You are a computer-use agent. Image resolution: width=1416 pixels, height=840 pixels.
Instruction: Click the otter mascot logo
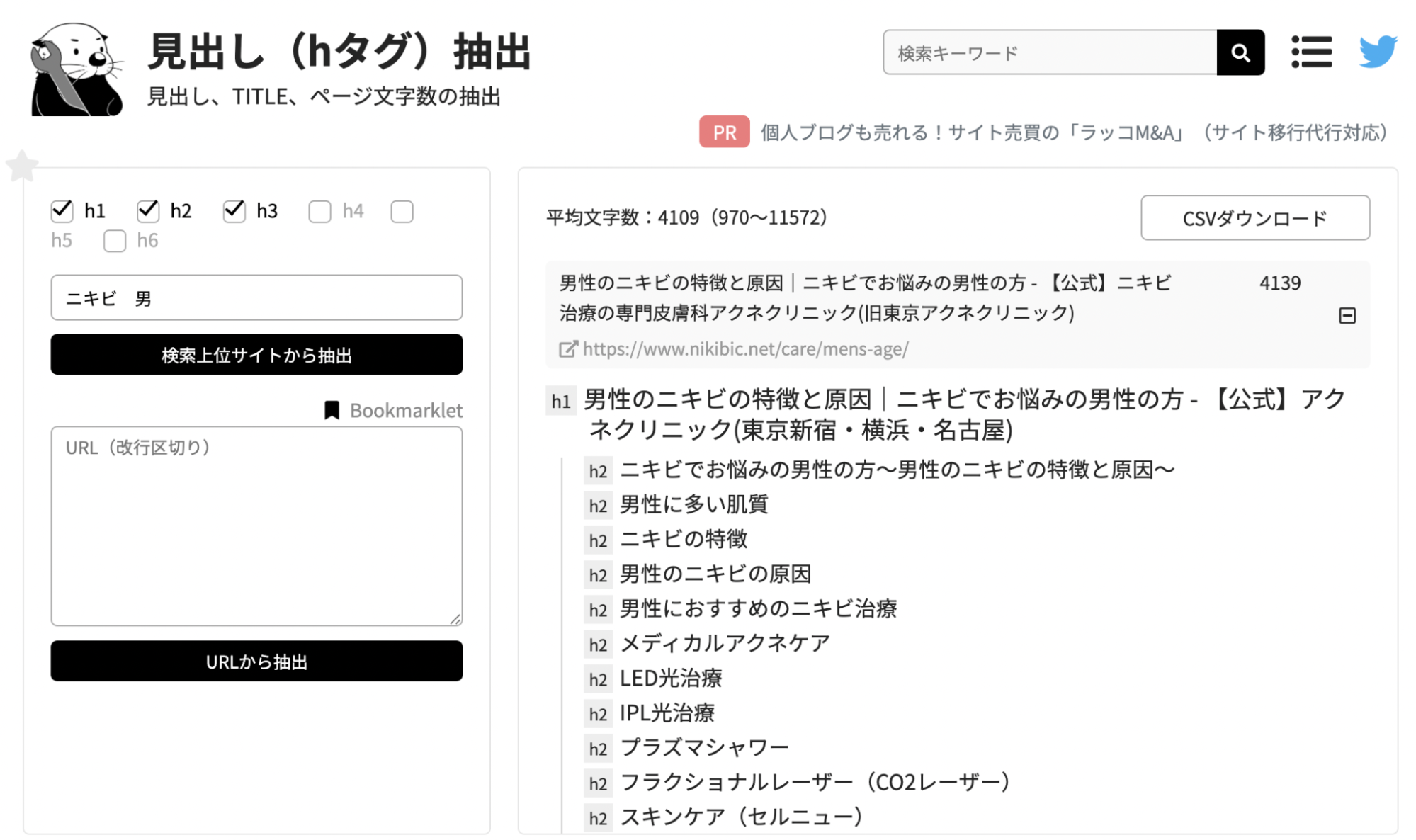click(75, 69)
